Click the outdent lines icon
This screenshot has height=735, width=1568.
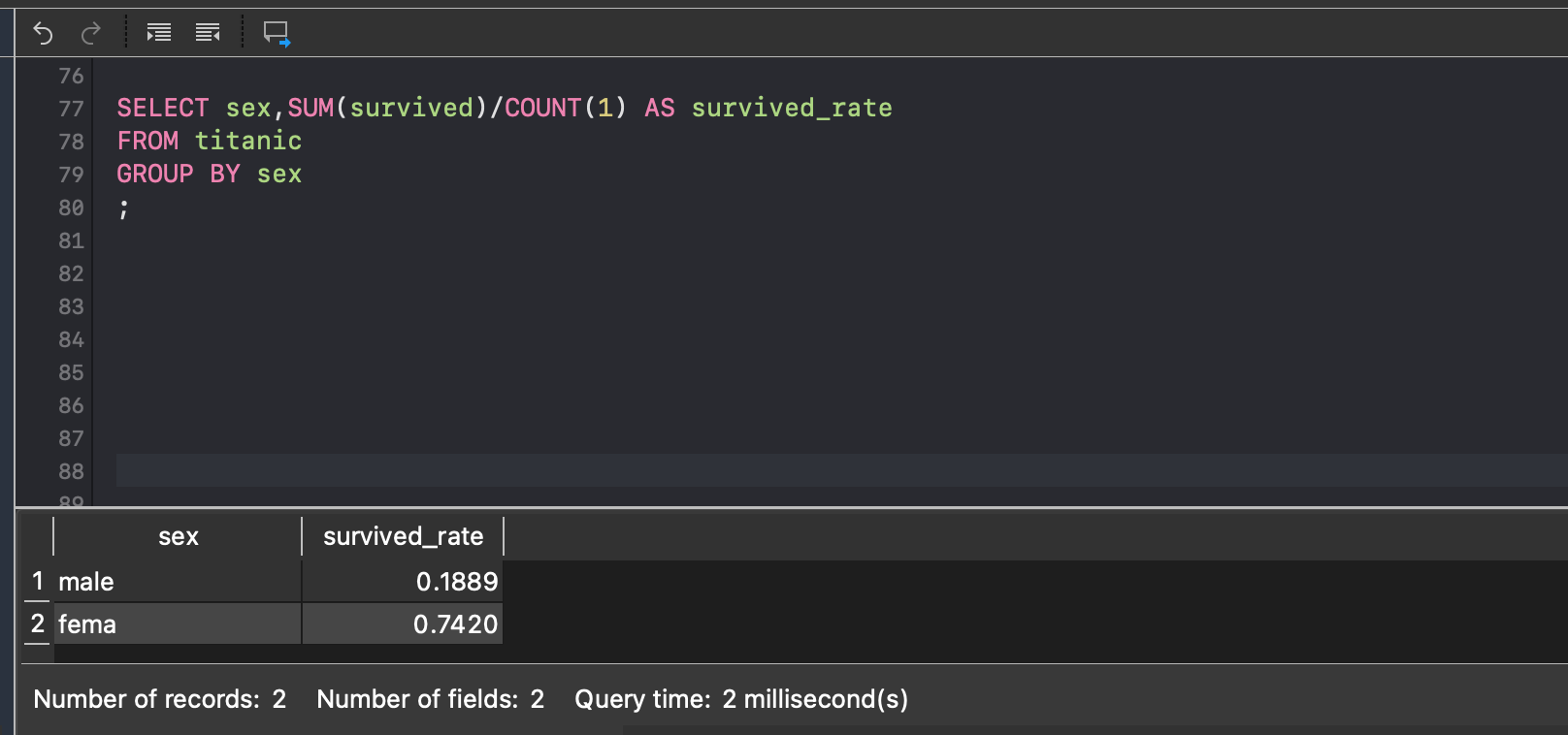click(208, 33)
